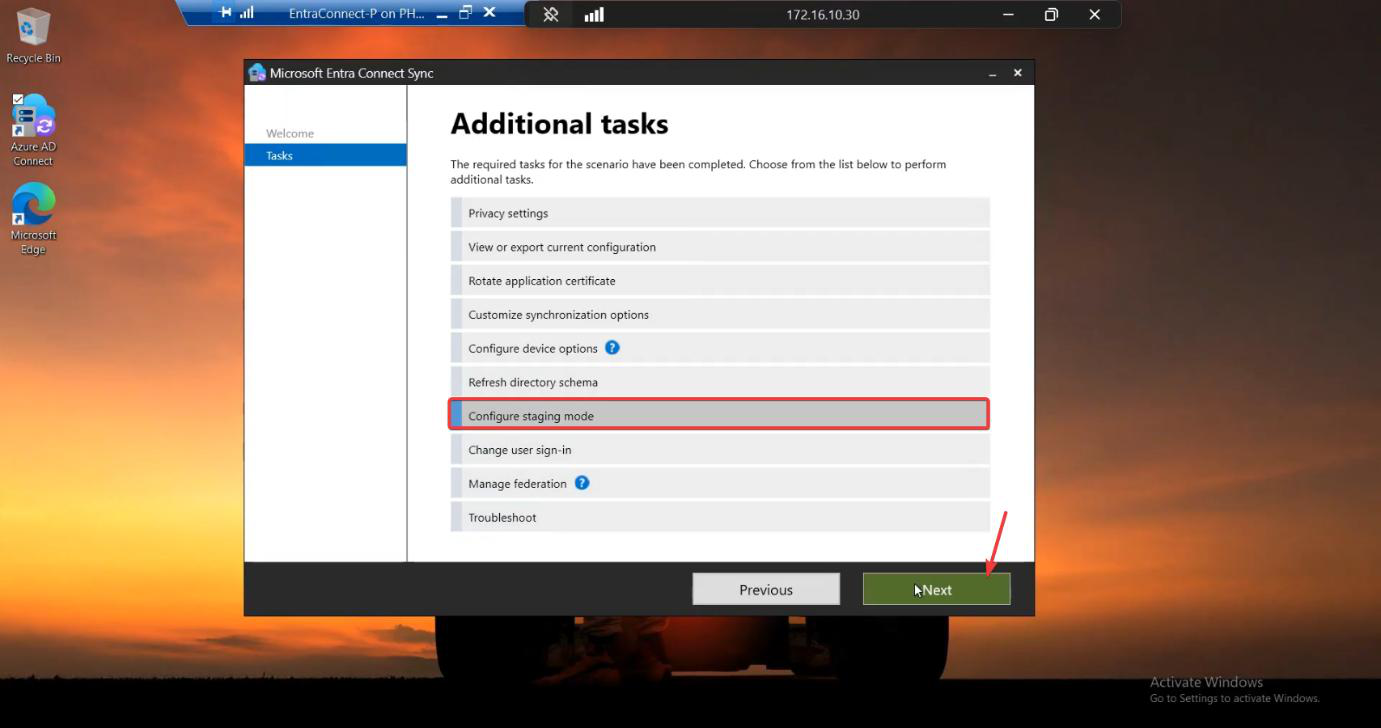Select the Welcome step in sidebar
Image resolution: width=1381 pixels, height=728 pixels.
290,133
